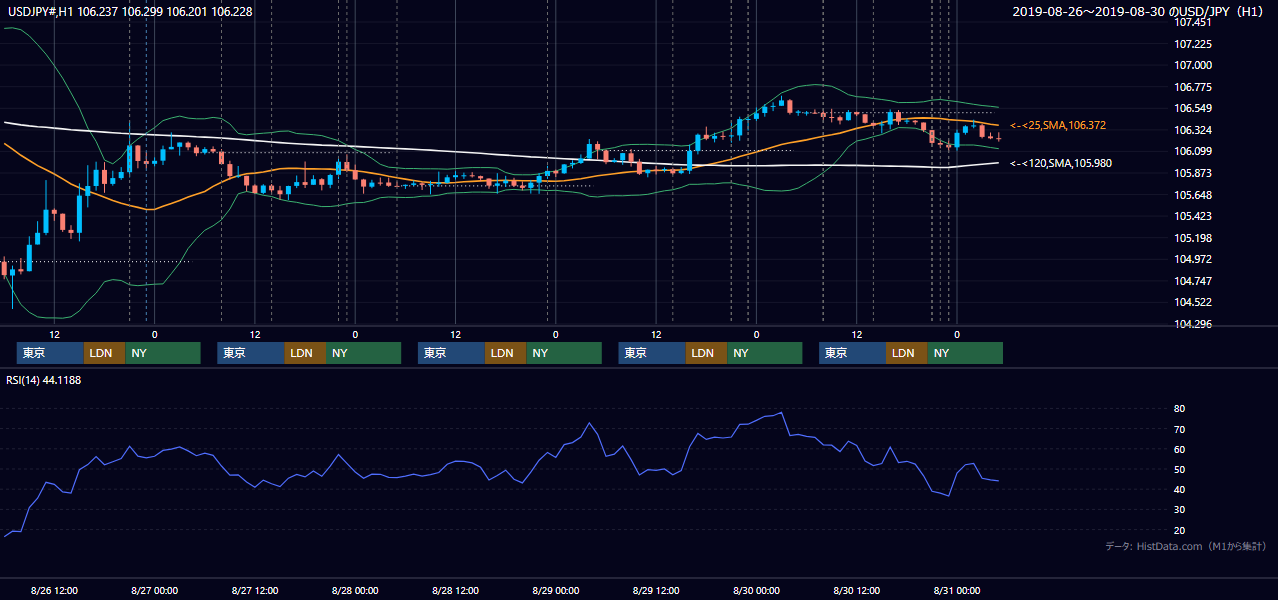Click the RSI 80 level label

pos(1179,409)
